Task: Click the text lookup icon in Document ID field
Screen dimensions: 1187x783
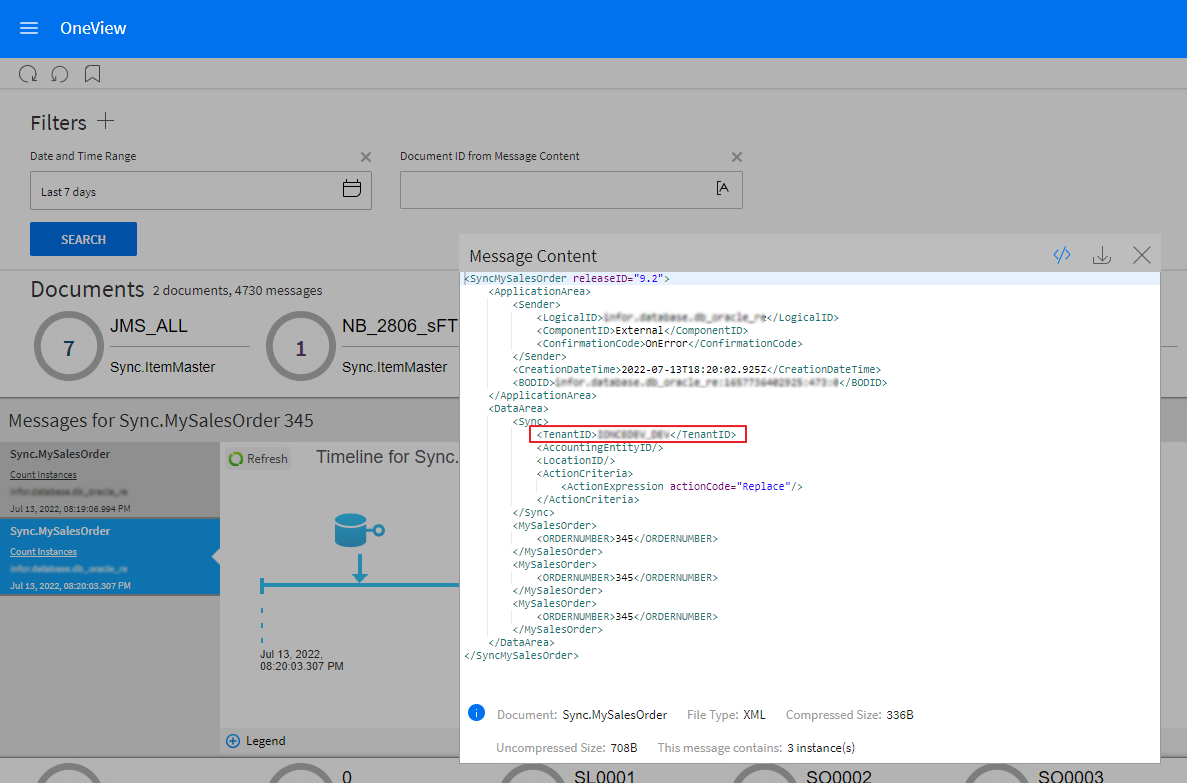Action: coord(722,188)
